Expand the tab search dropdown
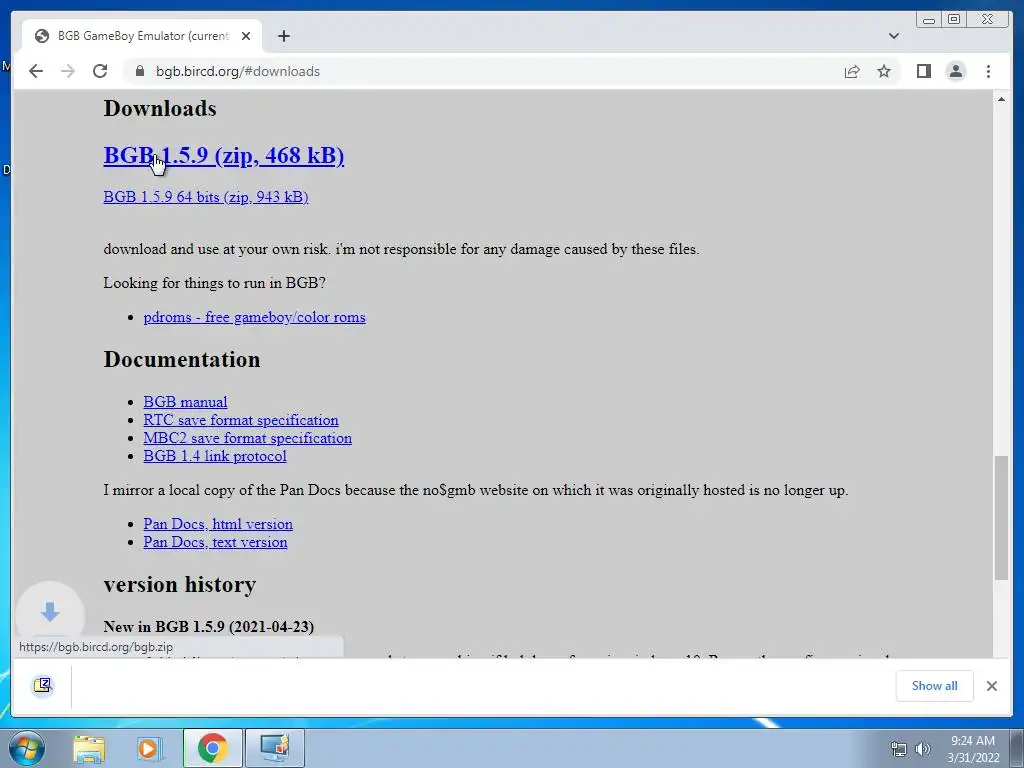Image resolution: width=1024 pixels, height=768 pixels. click(893, 36)
